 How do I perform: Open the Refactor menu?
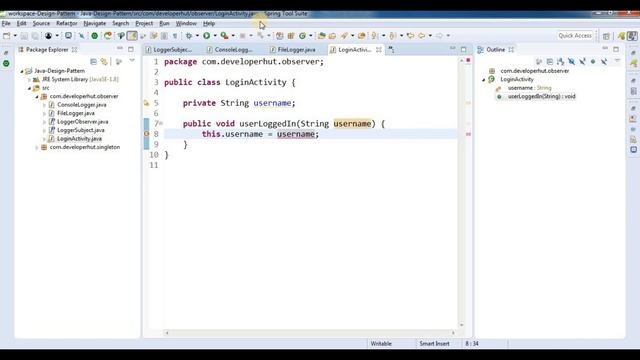67,24
